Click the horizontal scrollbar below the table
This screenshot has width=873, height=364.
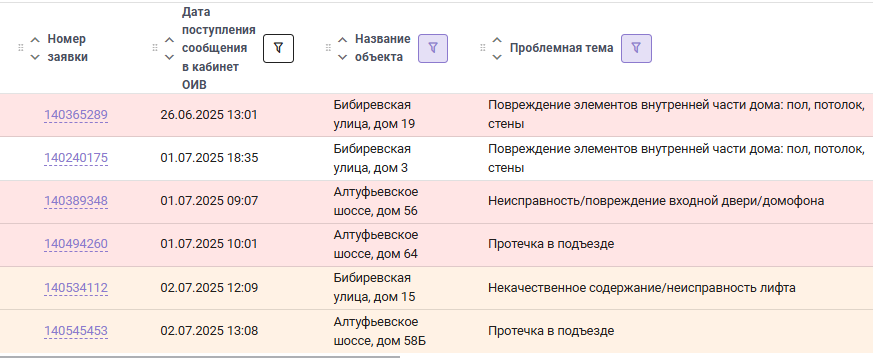(200, 356)
